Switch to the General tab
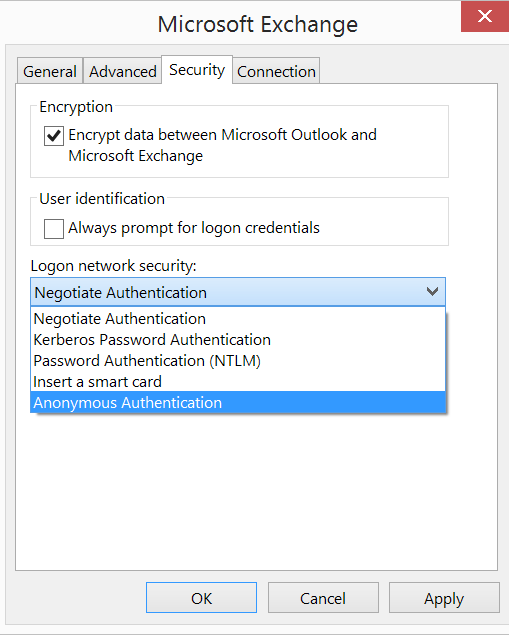This screenshot has height=635, width=509. [x=50, y=71]
